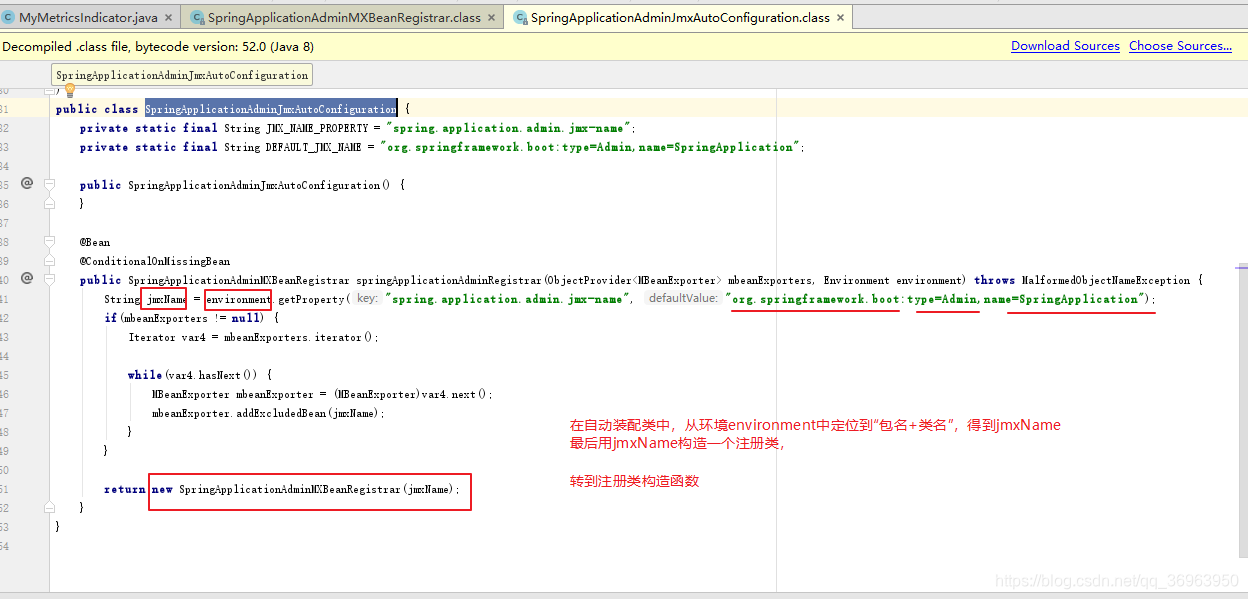The height and width of the screenshot is (599, 1248).
Task: Click the Choose Sources... link
Action: [x=1180, y=46]
